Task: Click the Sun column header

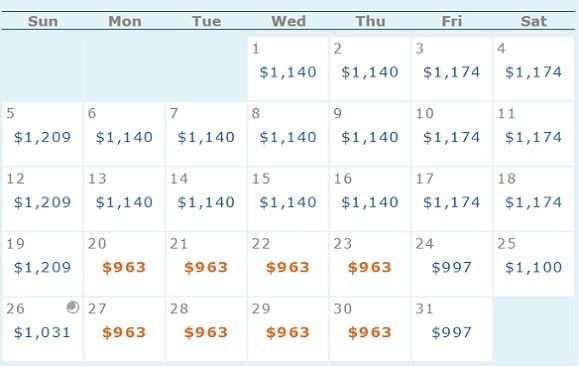Action: click(43, 21)
